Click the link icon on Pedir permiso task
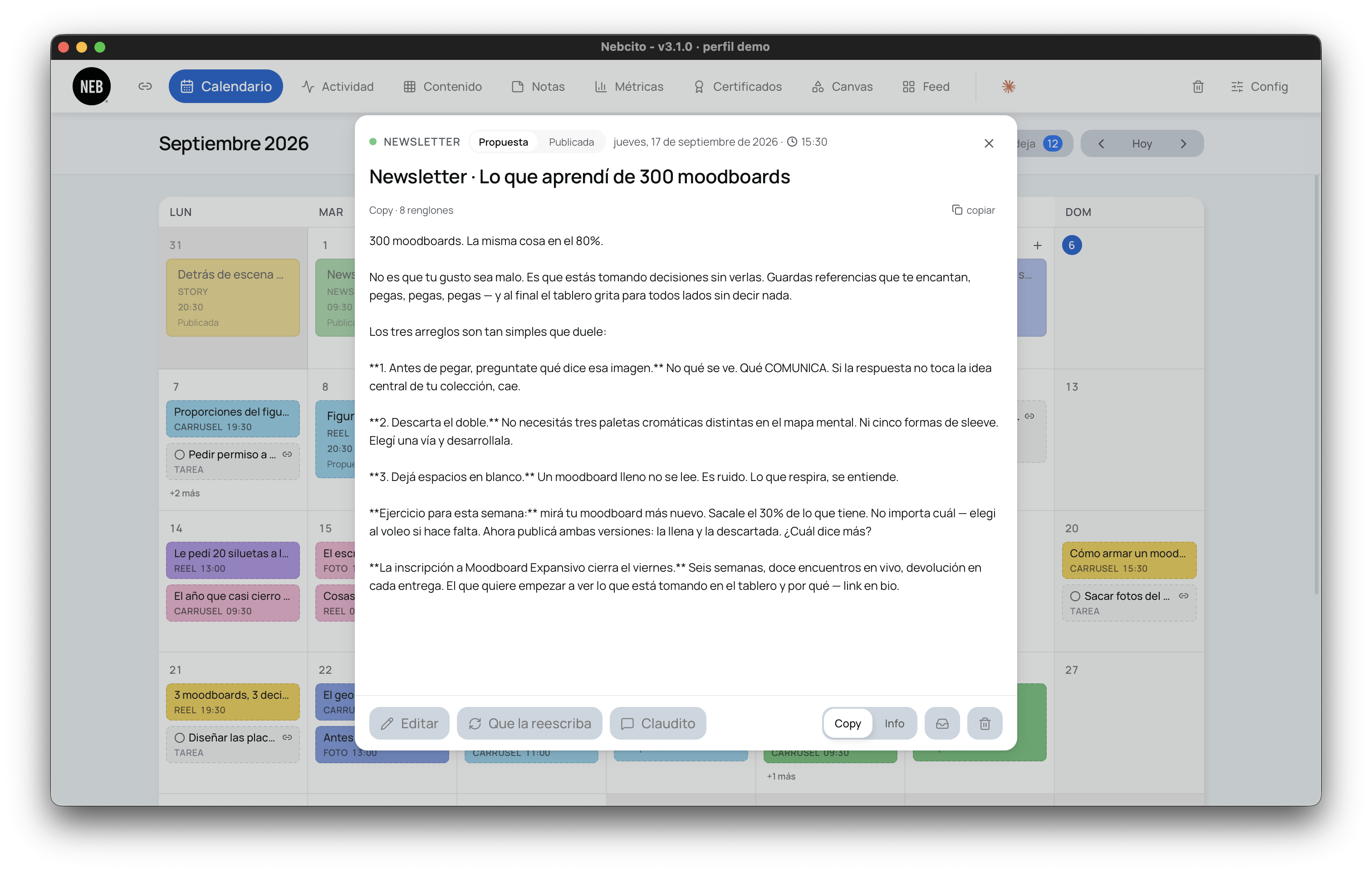The height and width of the screenshot is (873, 1372). pos(287,454)
